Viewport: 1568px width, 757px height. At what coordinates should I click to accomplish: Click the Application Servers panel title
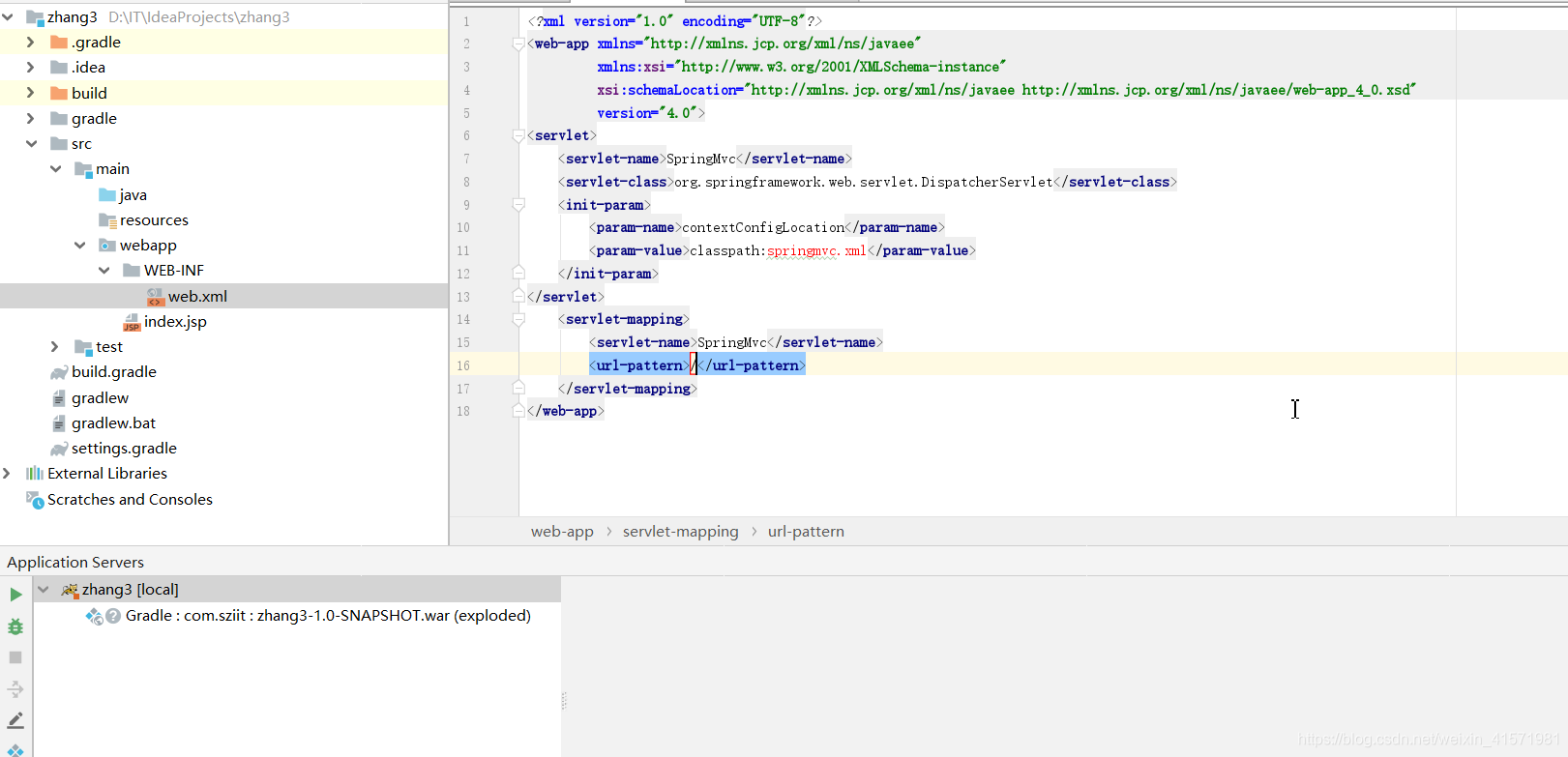click(x=75, y=563)
